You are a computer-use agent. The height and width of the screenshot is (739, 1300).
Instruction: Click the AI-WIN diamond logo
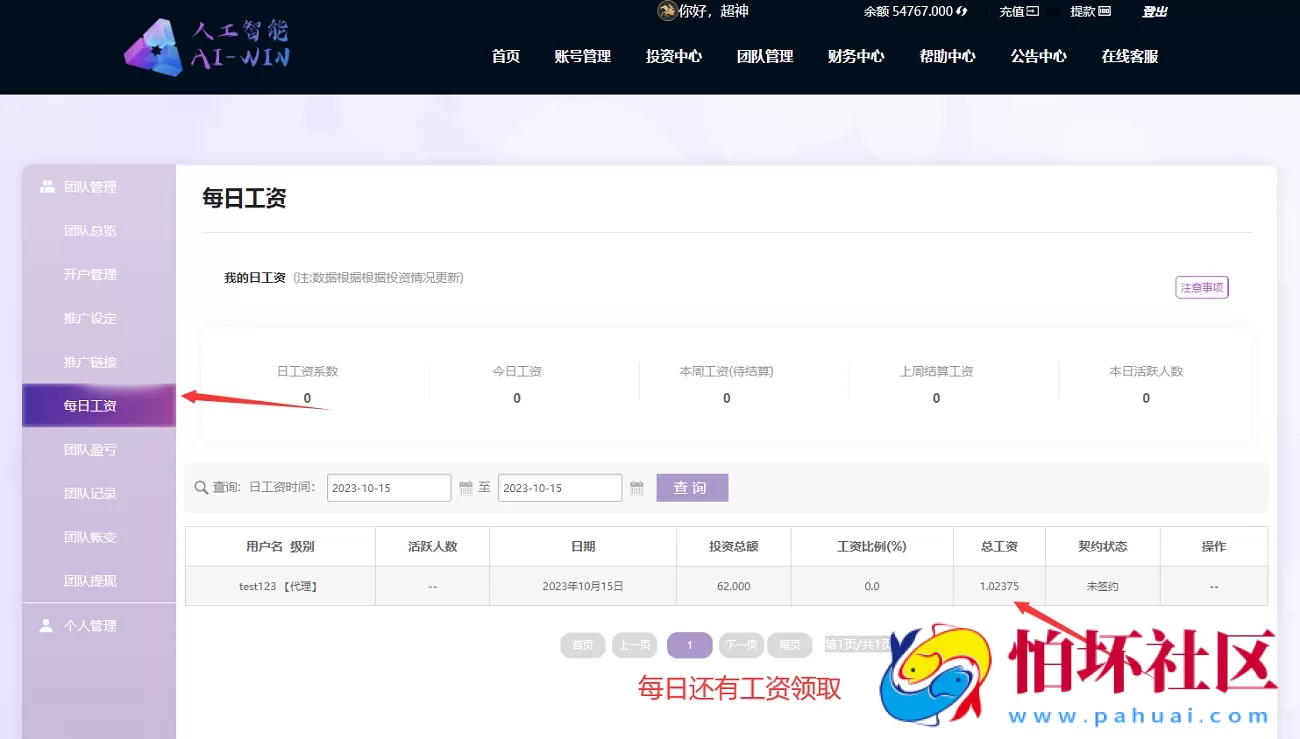(155, 46)
